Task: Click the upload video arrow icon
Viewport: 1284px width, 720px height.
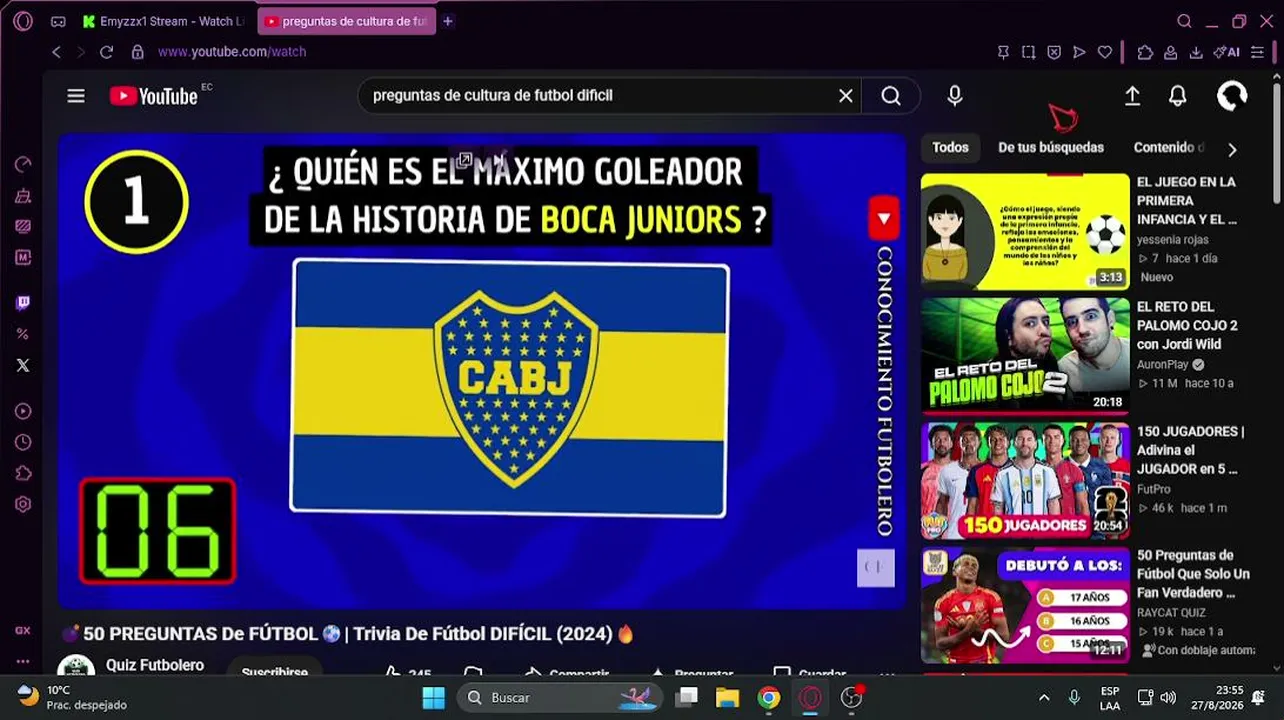Action: click(x=1132, y=96)
